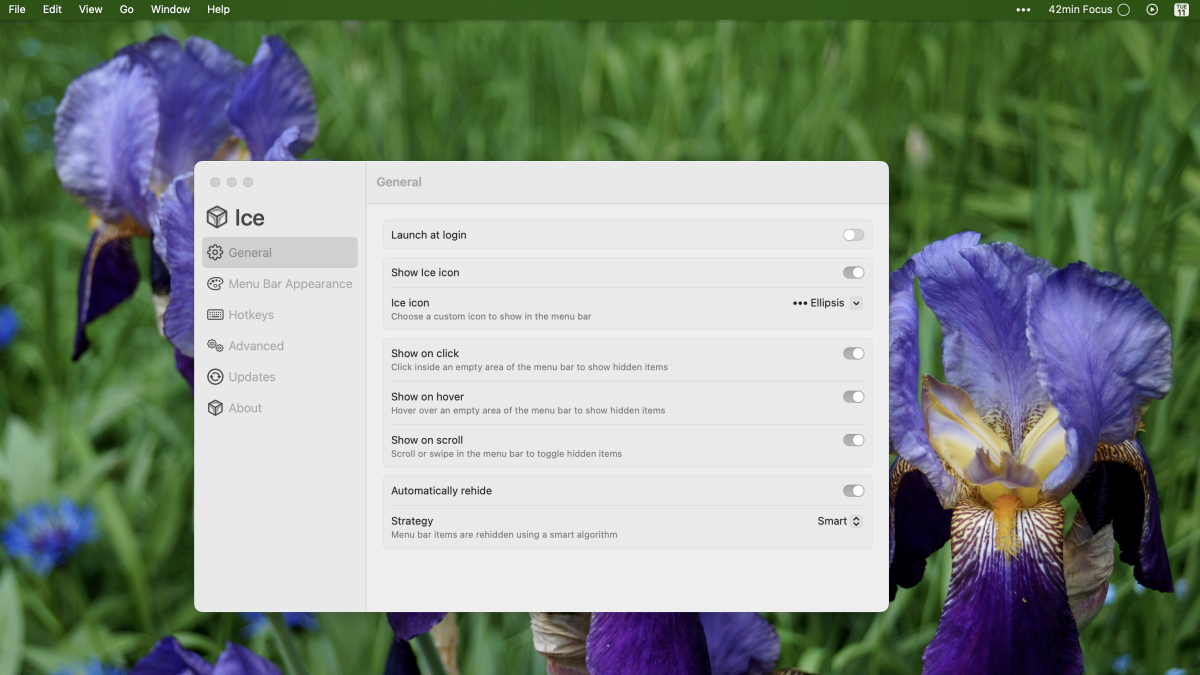This screenshot has width=1200, height=675.
Task: Click the play circle icon in menu bar
Action: click(1152, 10)
